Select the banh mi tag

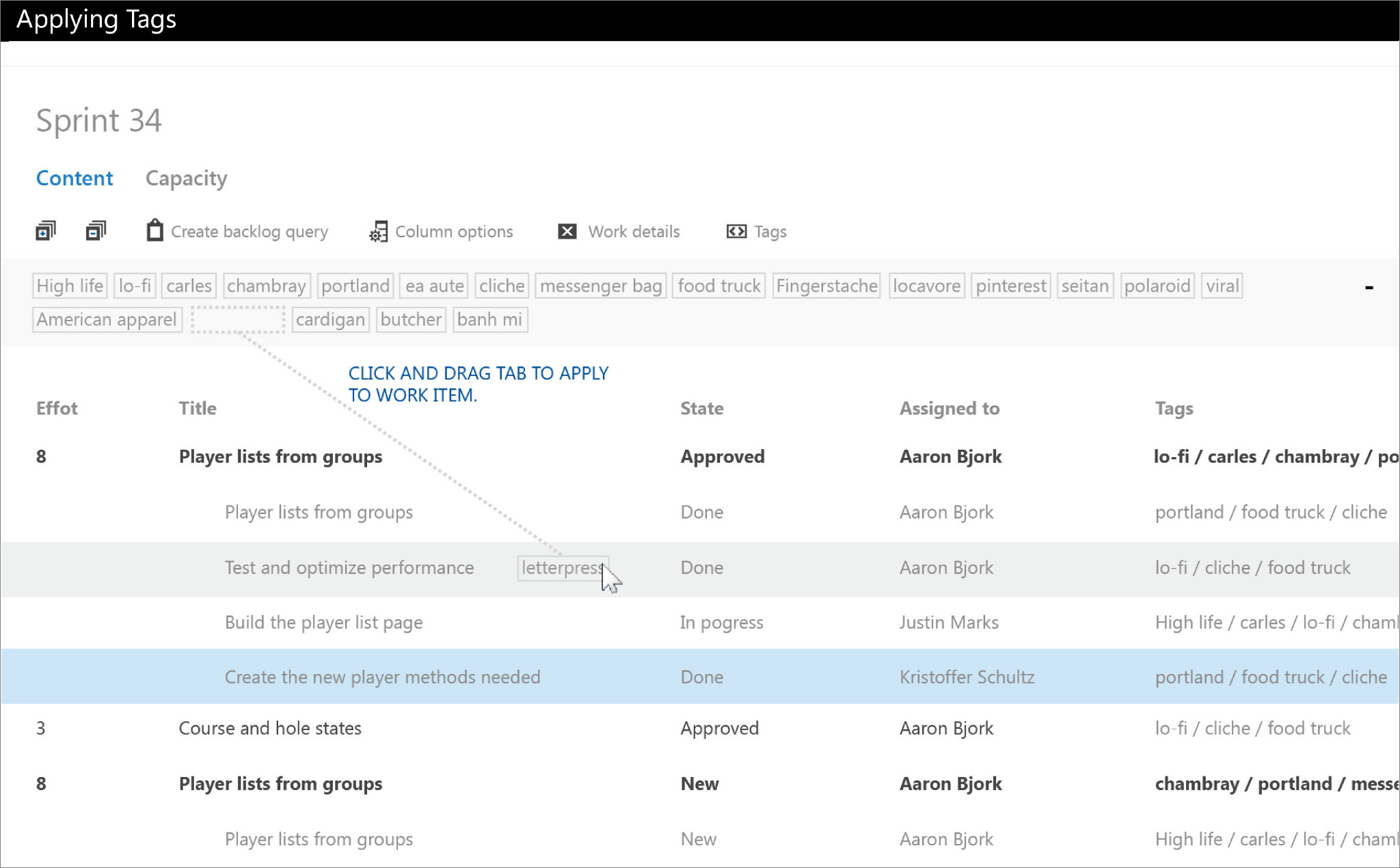(489, 319)
